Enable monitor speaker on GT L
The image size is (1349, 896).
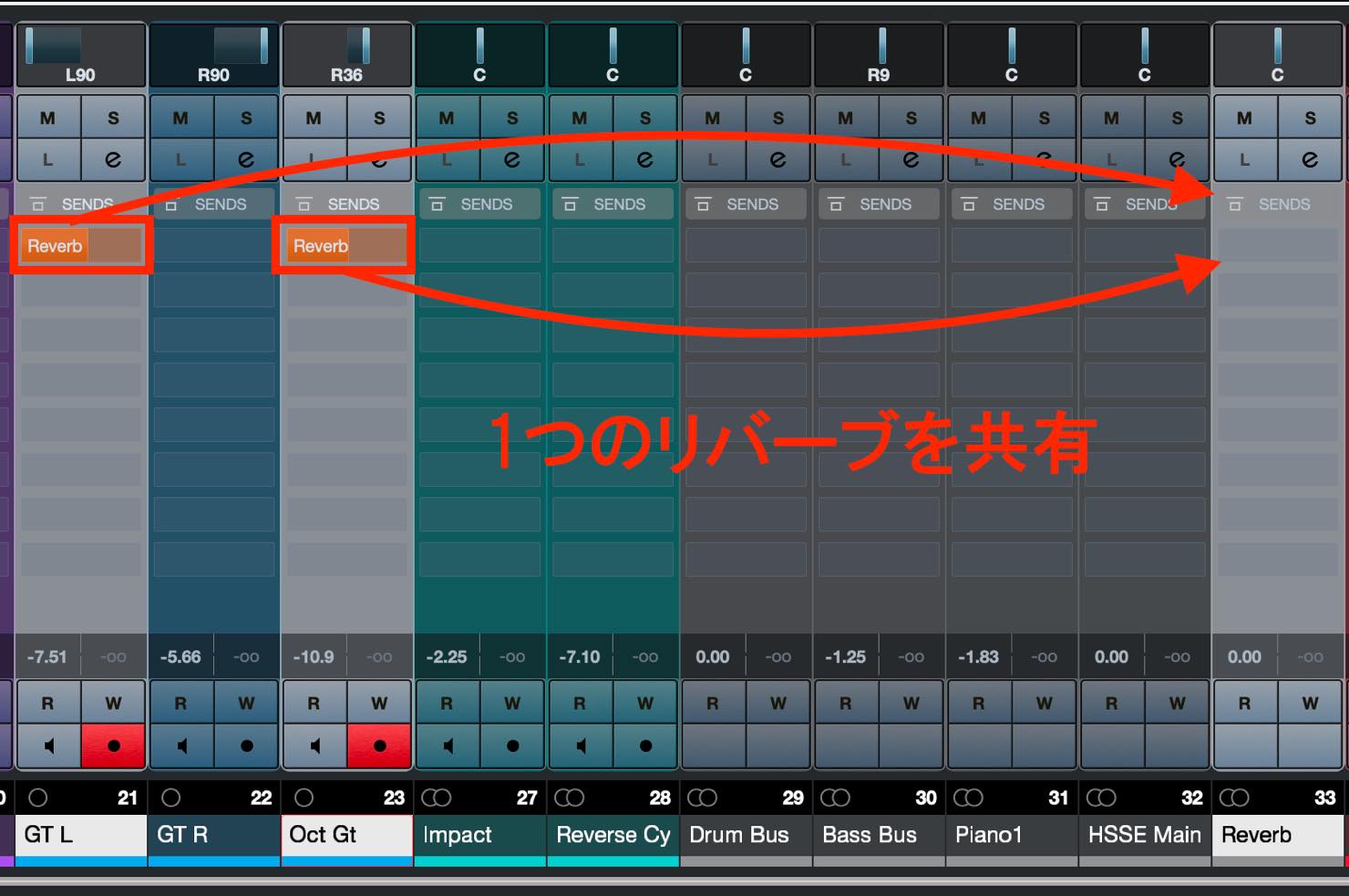pyautogui.click(x=48, y=746)
